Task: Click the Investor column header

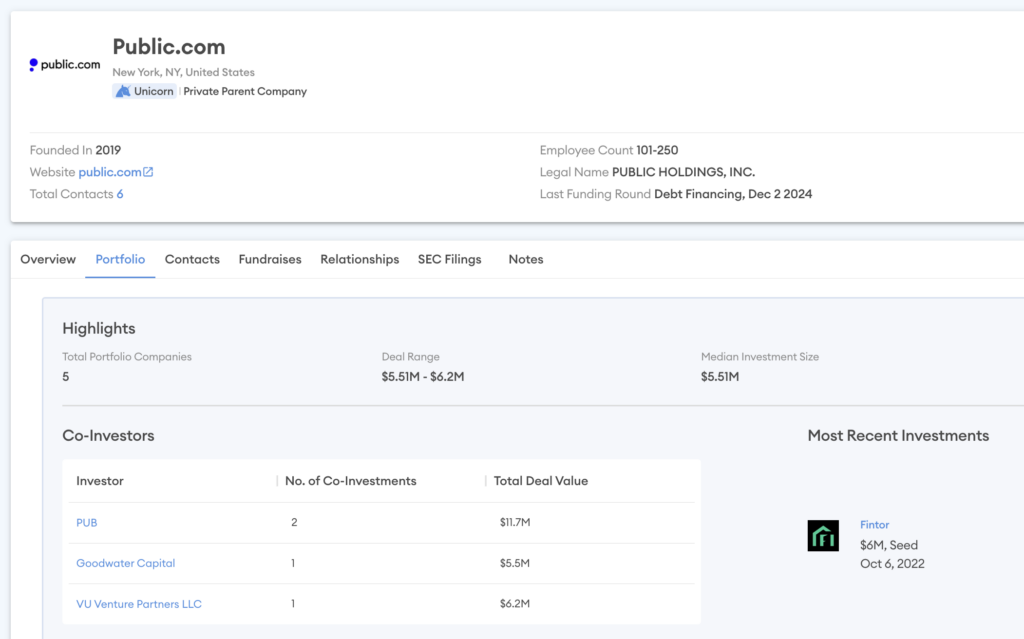Action: pyautogui.click(x=99, y=481)
